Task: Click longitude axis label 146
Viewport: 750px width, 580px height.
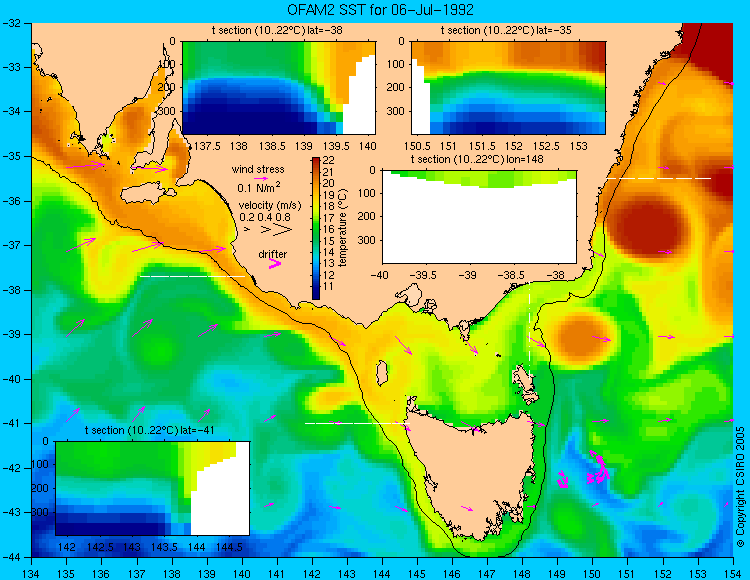Action: coord(452,573)
